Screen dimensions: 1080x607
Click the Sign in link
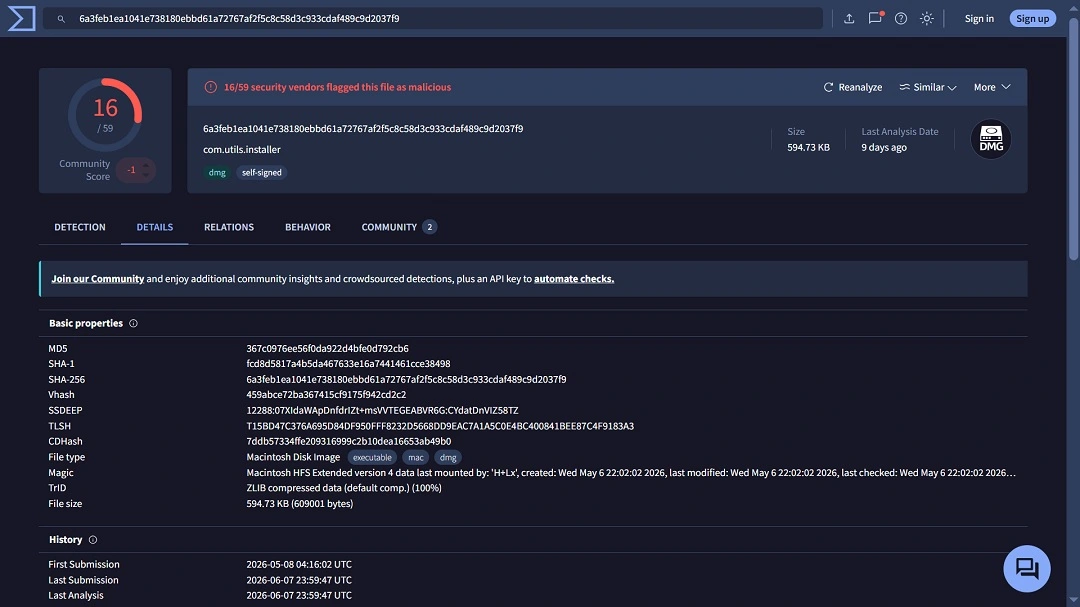point(979,19)
